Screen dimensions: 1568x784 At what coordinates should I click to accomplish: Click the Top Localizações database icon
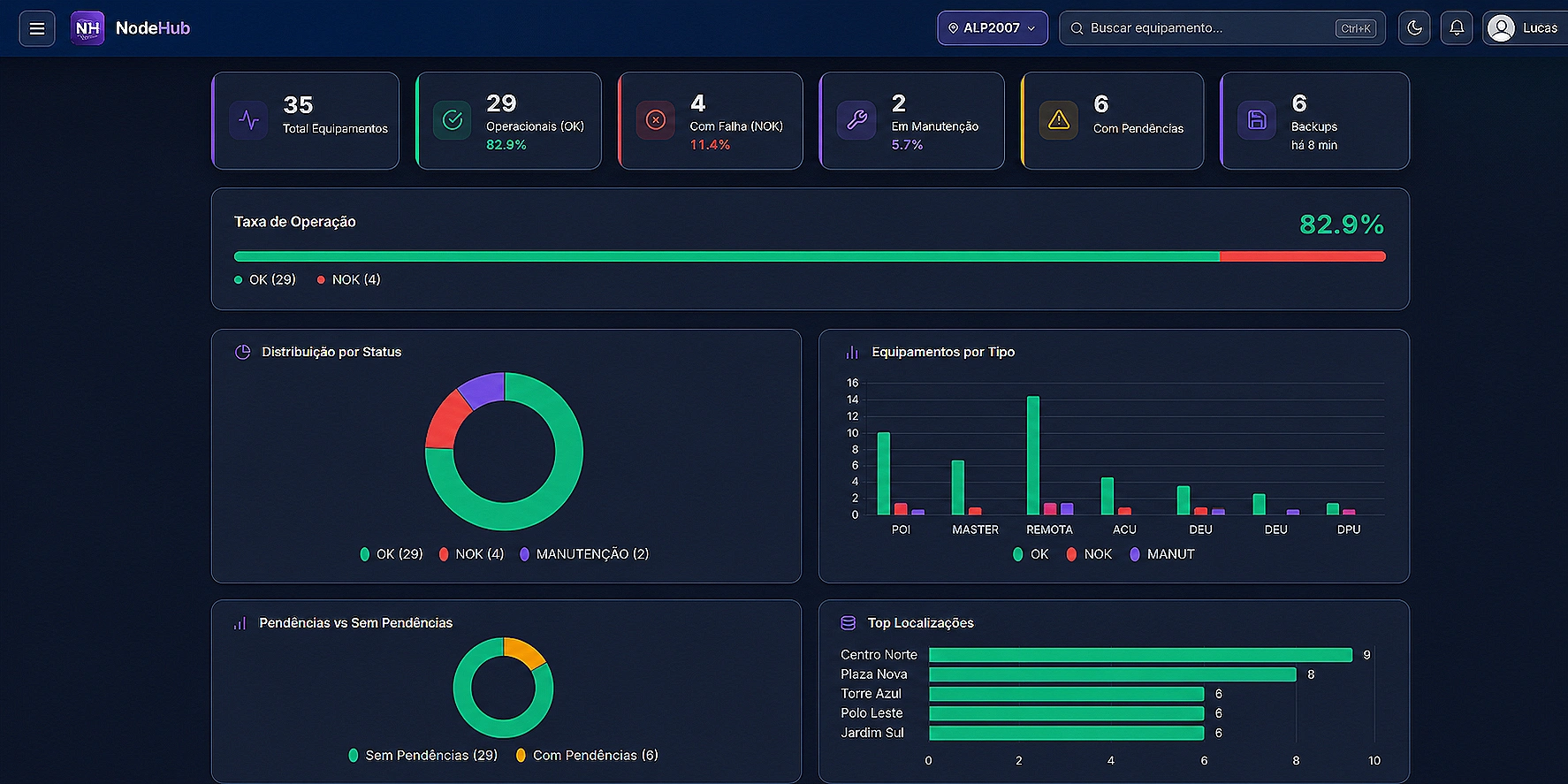click(x=848, y=623)
